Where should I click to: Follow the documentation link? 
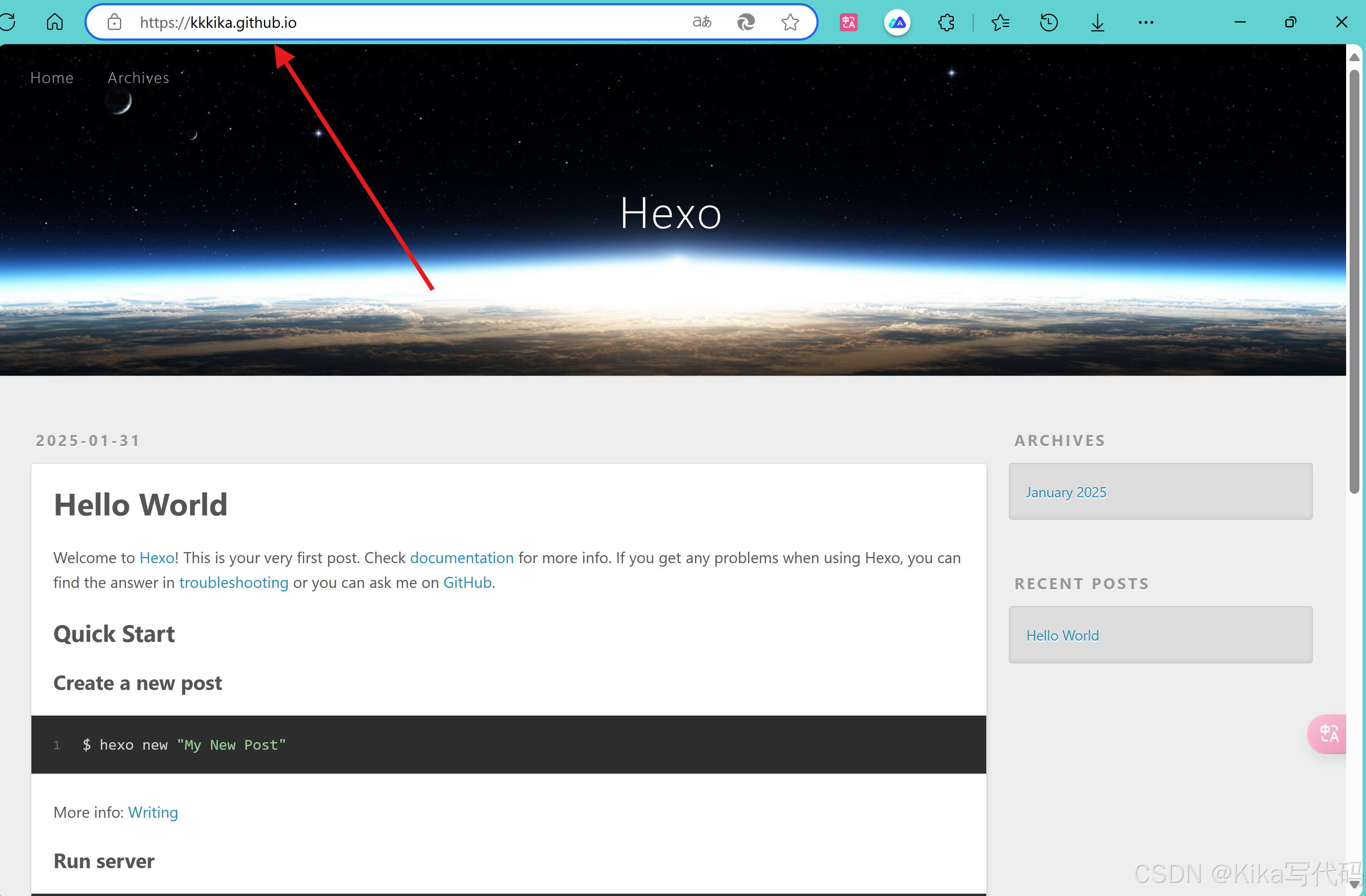(462, 557)
